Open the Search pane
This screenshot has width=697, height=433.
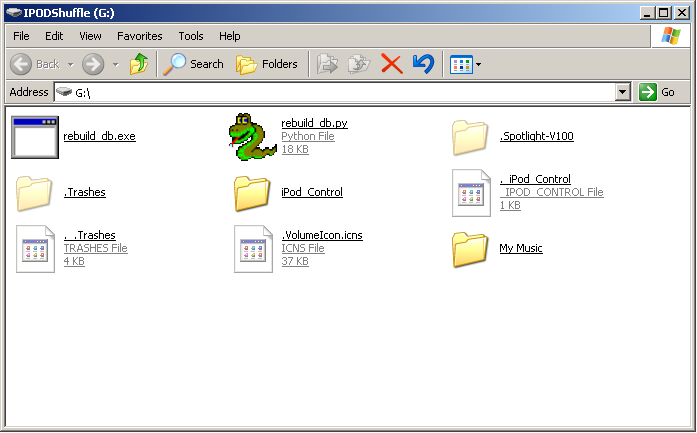pos(193,64)
